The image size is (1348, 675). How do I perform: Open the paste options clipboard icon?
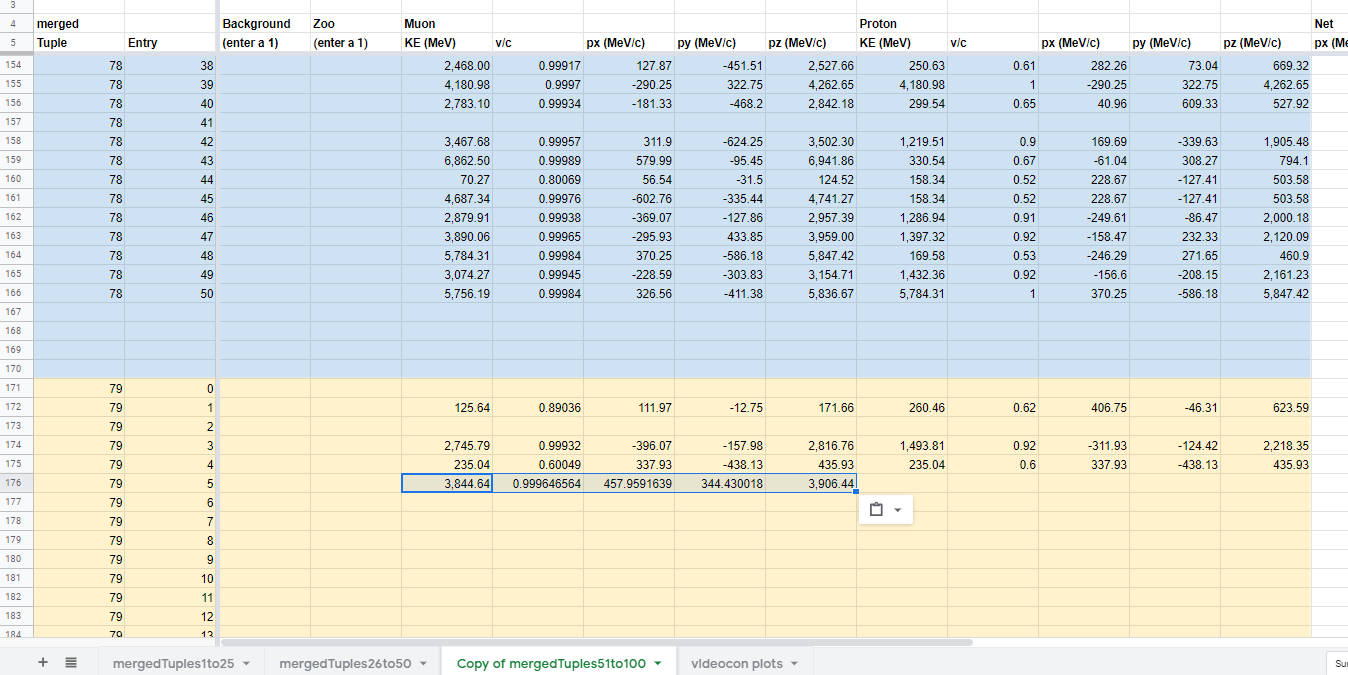click(x=876, y=510)
